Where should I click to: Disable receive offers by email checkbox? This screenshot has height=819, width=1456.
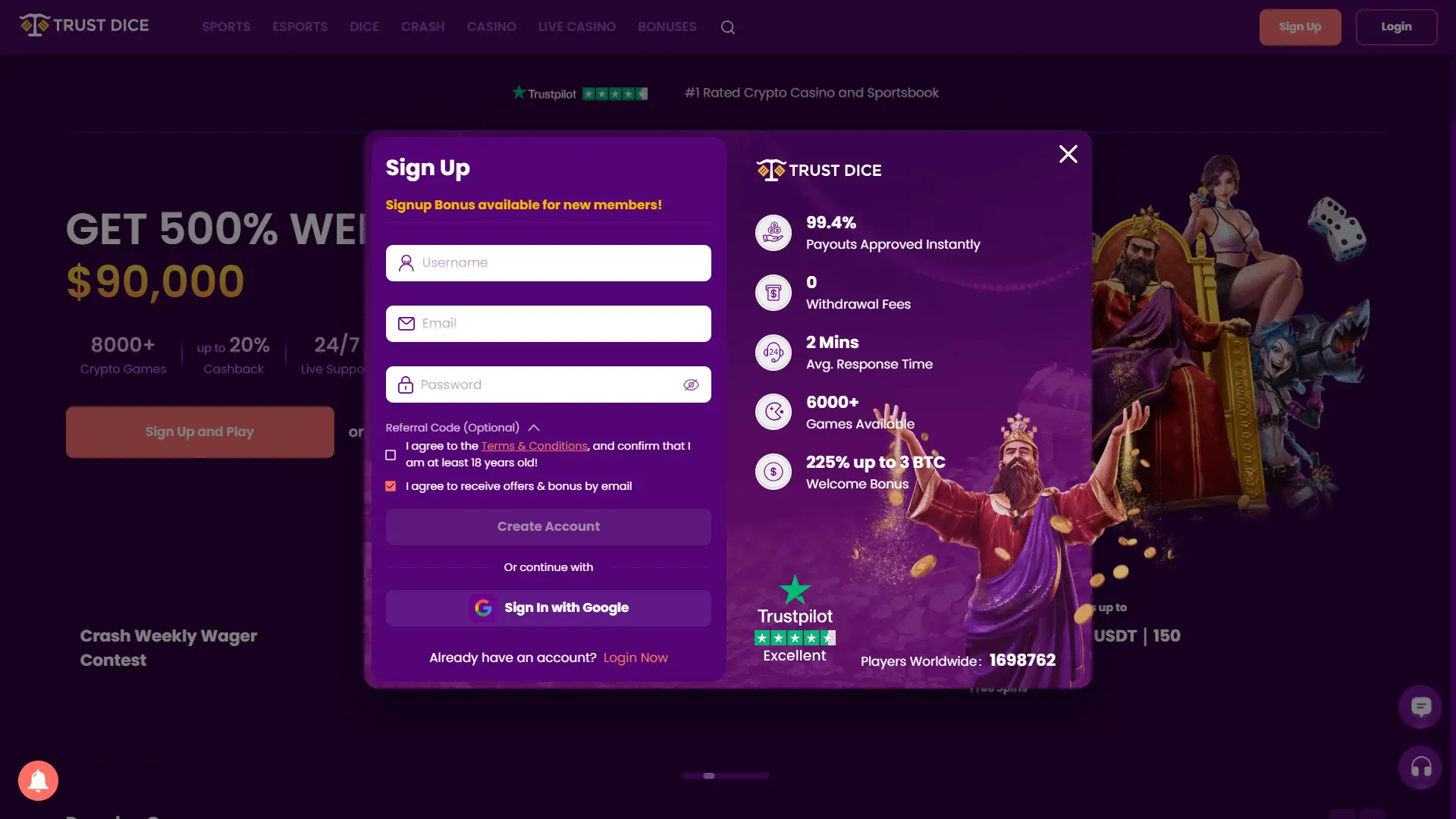[x=391, y=486]
